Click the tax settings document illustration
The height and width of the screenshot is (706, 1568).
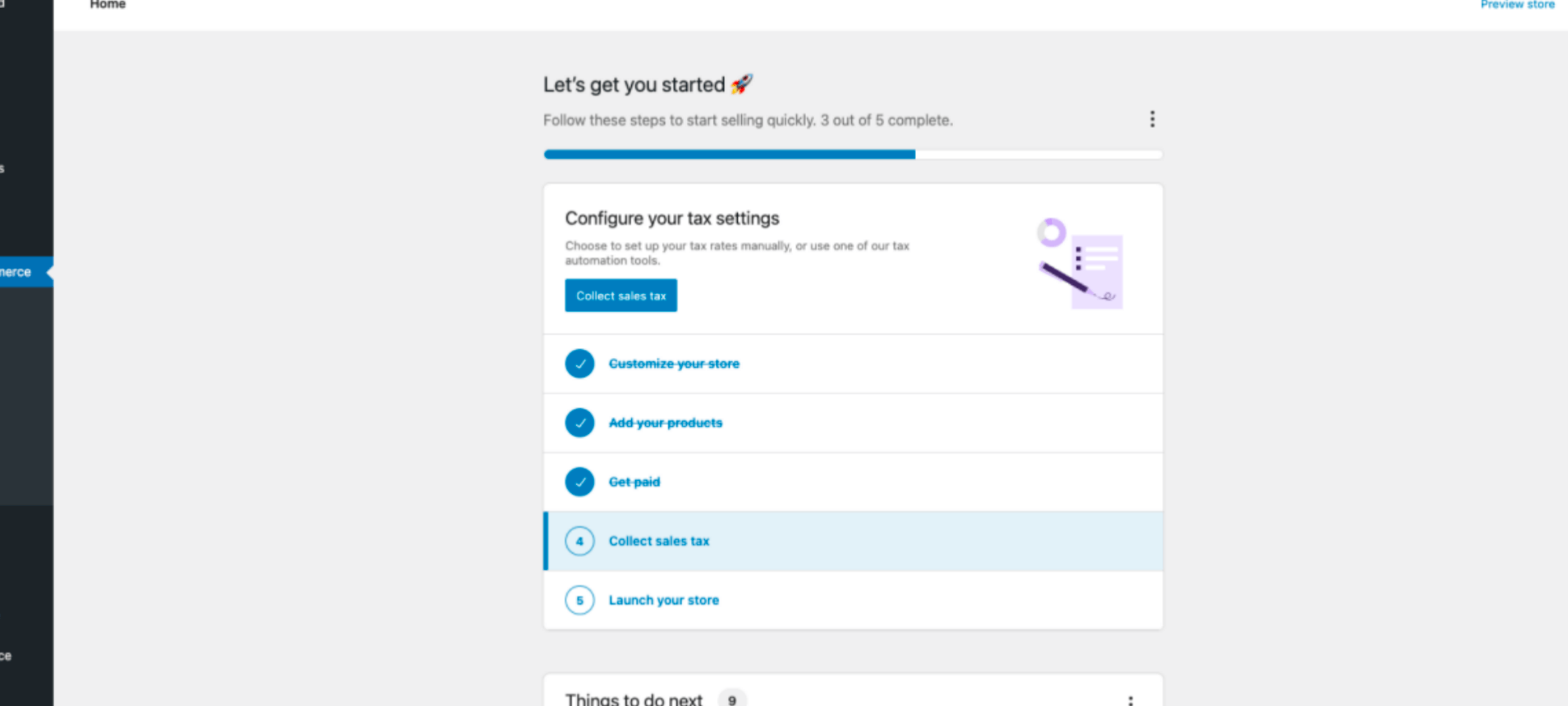point(1081,263)
